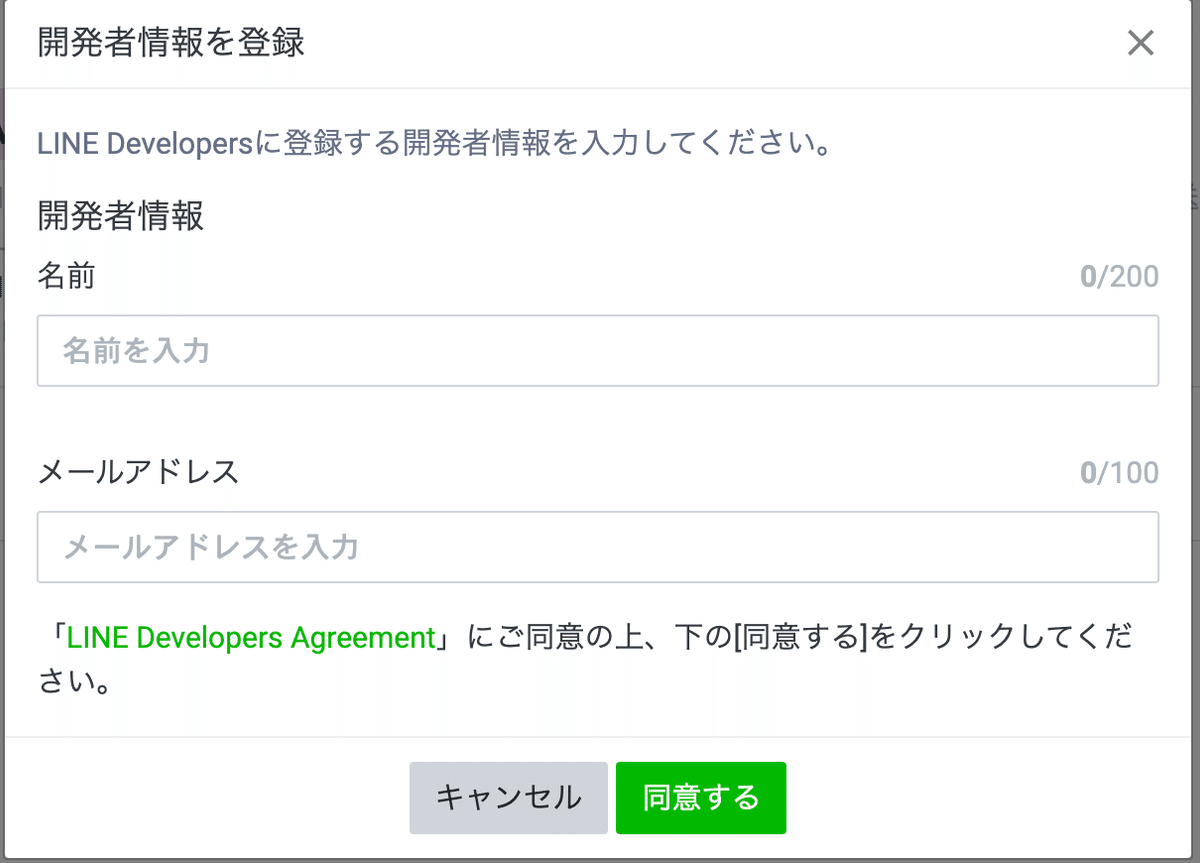Click inside the メールアドレスを入力 email field
This screenshot has width=1200, height=863.
[598, 547]
